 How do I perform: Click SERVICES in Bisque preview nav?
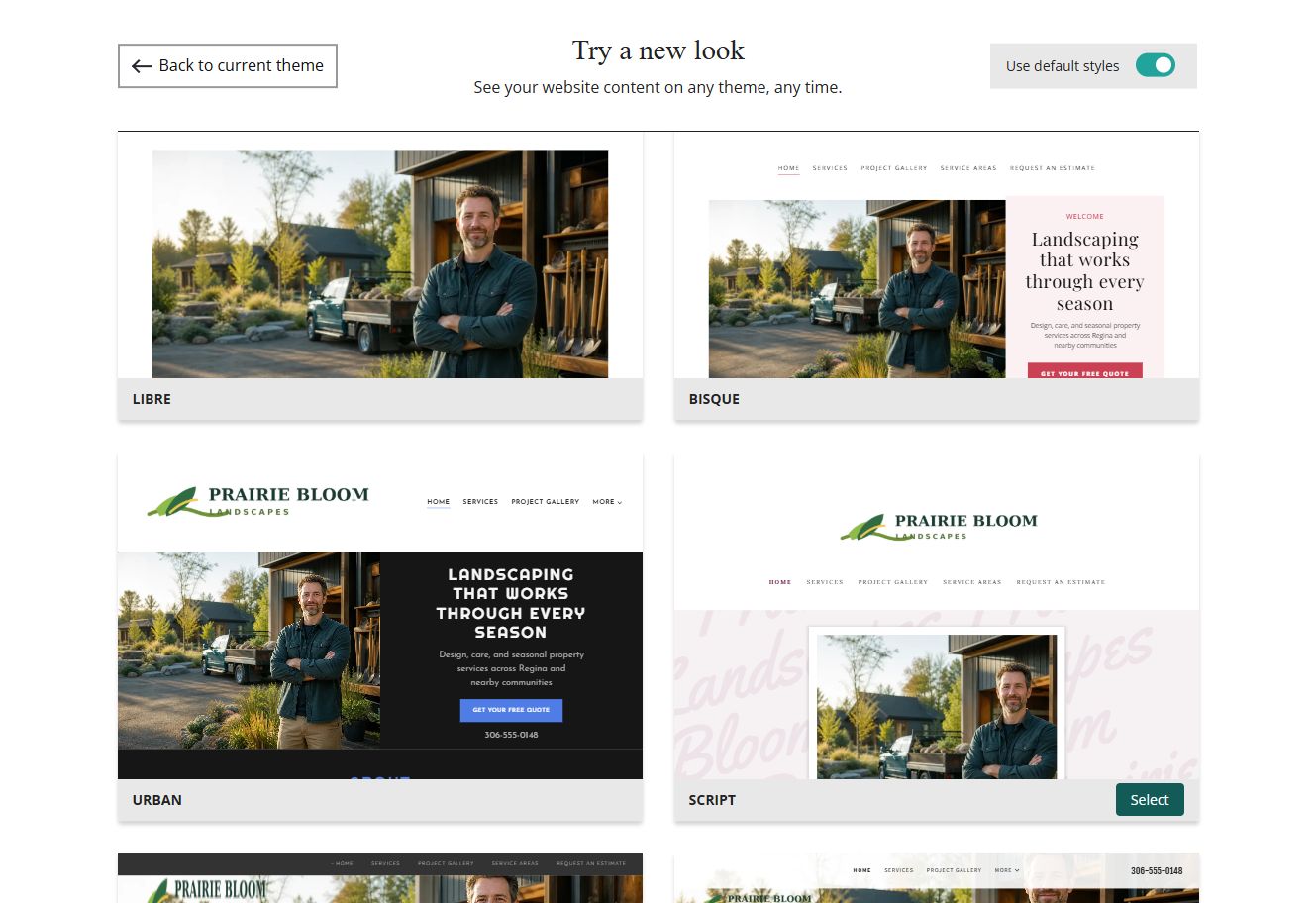830,168
